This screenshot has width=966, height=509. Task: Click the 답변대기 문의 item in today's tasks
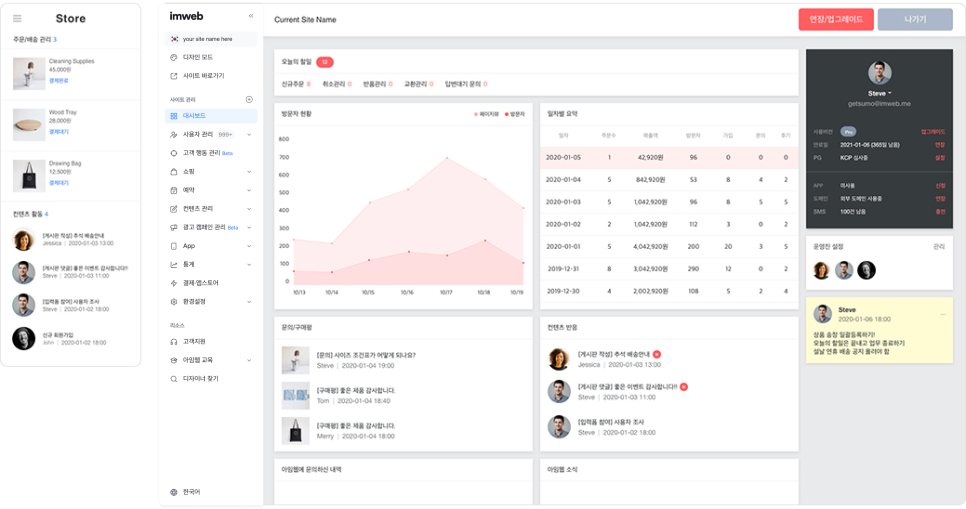[x=466, y=84]
